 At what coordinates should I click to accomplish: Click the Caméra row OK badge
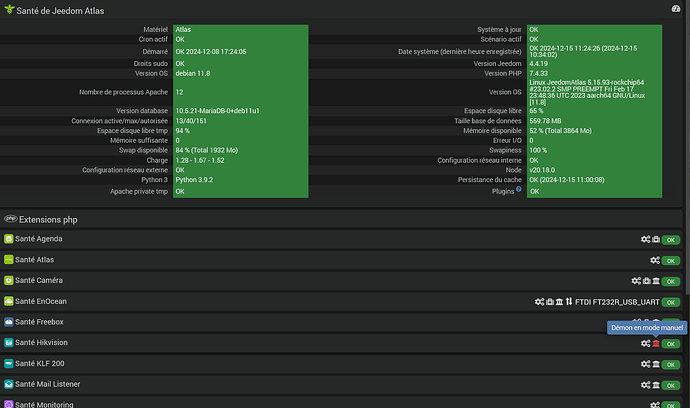coord(671,281)
